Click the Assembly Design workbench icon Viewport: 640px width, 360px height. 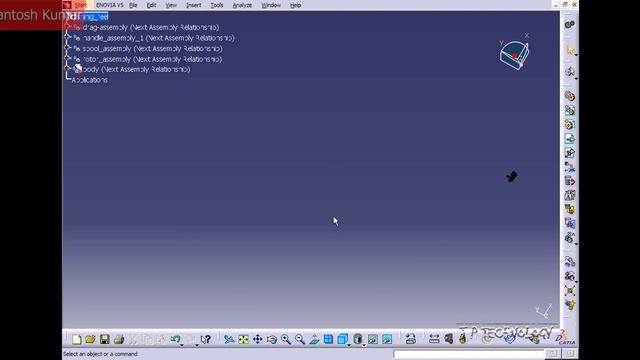(x=570, y=24)
